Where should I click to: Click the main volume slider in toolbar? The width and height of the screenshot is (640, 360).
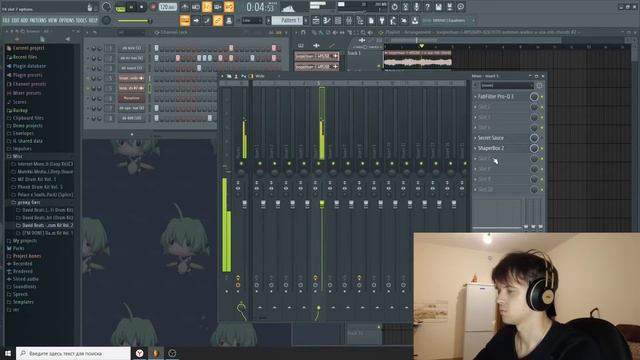pyautogui.click(x=134, y=20)
